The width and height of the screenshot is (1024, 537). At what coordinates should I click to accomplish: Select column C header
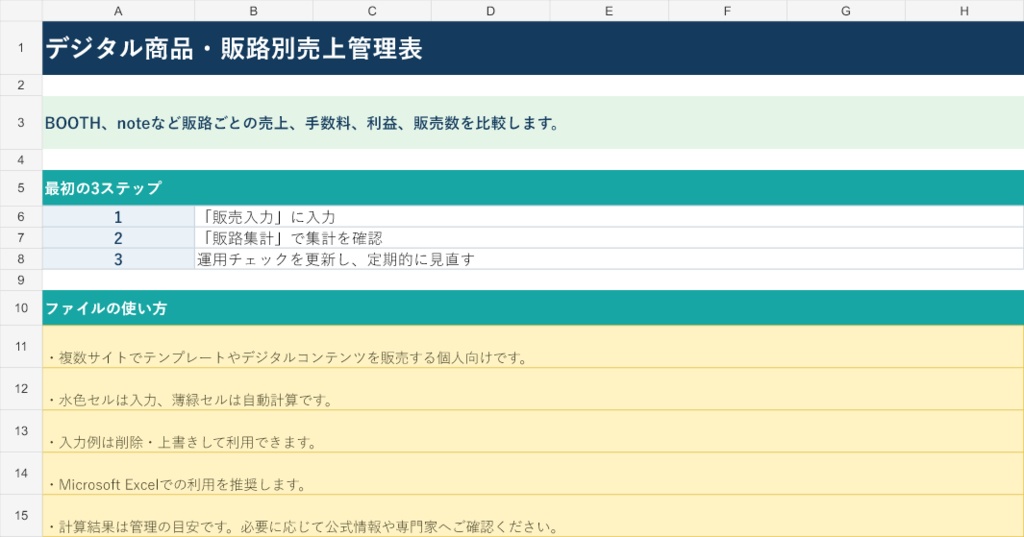372,10
